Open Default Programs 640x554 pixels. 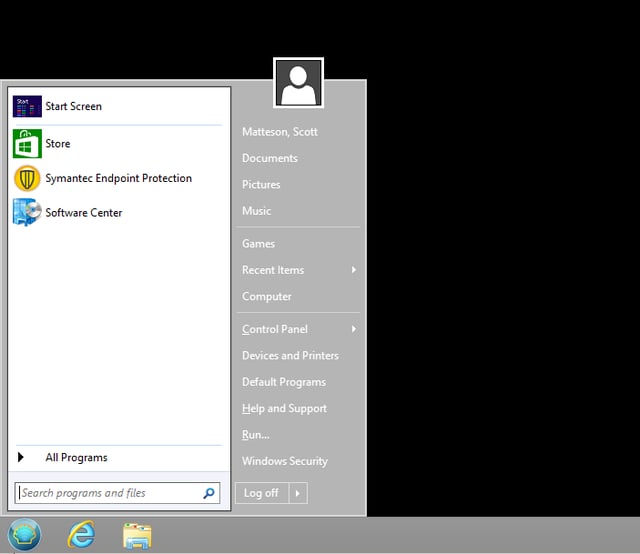284,382
